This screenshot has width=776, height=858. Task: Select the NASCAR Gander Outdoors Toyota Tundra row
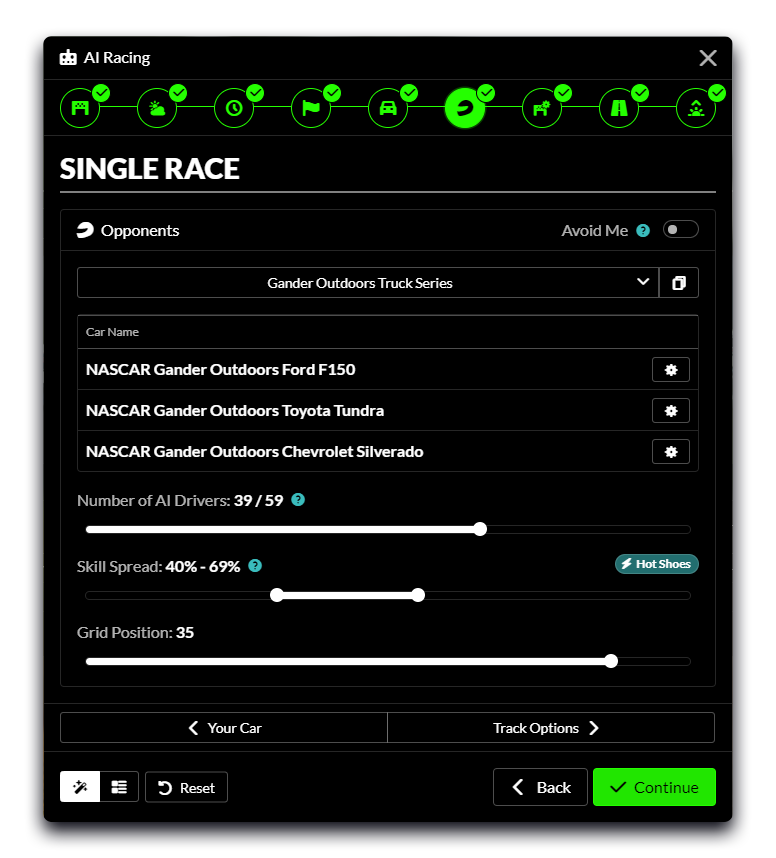point(388,411)
